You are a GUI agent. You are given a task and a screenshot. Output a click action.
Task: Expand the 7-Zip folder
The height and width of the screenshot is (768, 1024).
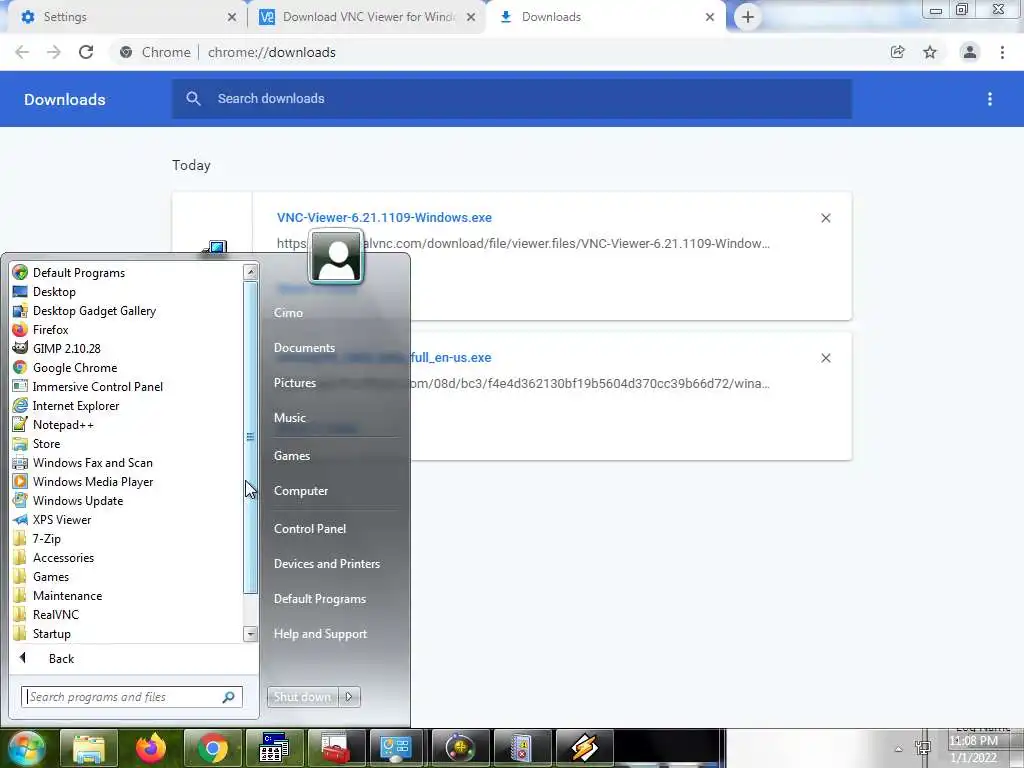click(46, 537)
